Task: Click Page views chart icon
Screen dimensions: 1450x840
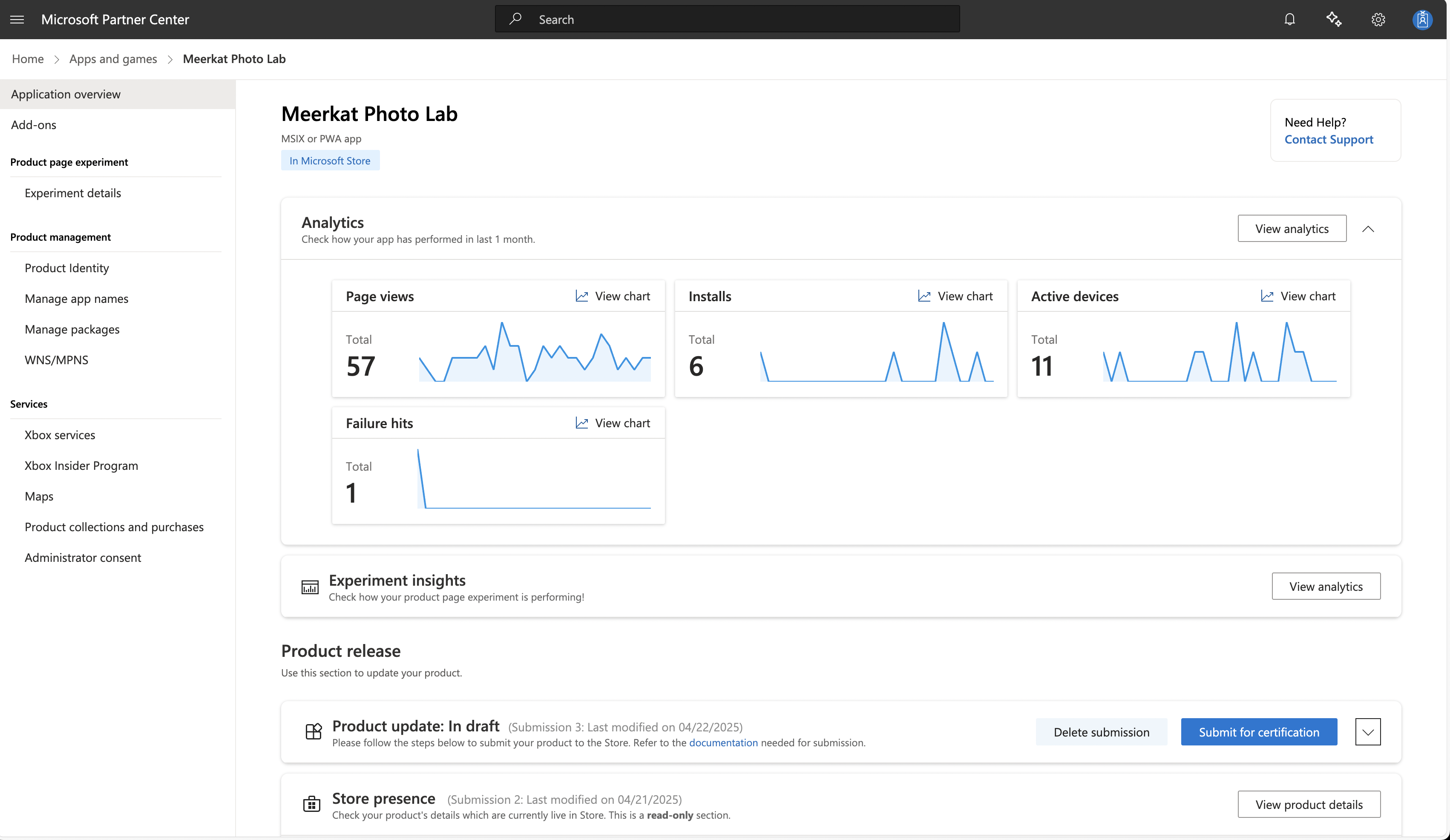Action: click(x=582, y=296)
